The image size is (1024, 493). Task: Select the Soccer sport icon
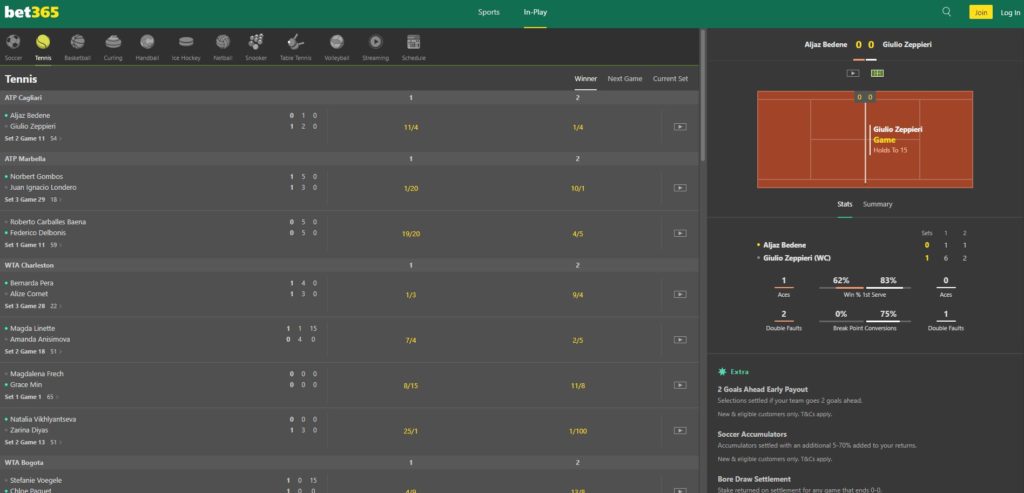coord(13,42)
